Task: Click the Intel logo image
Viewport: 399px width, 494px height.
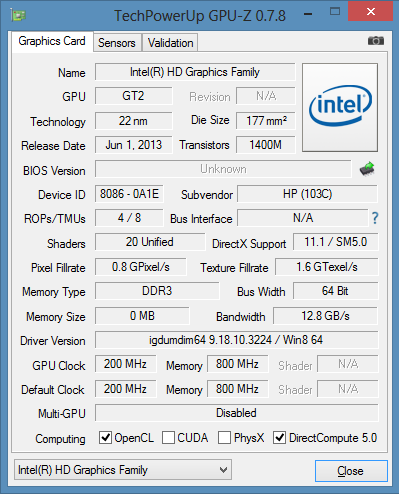Action: coord(340,107)
